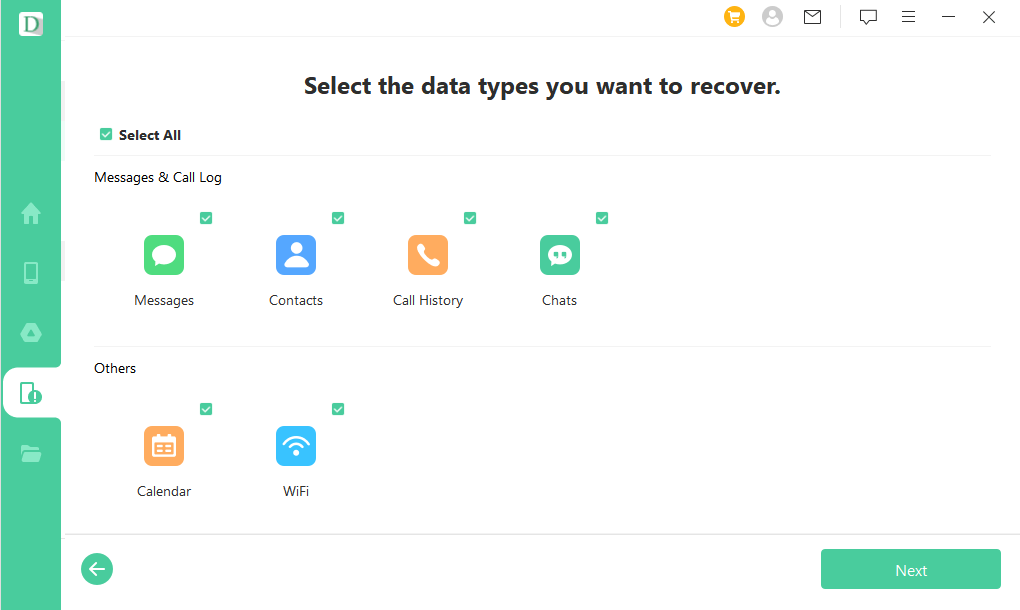Open the feedback chat bubble icon

(x=868, y=17)
